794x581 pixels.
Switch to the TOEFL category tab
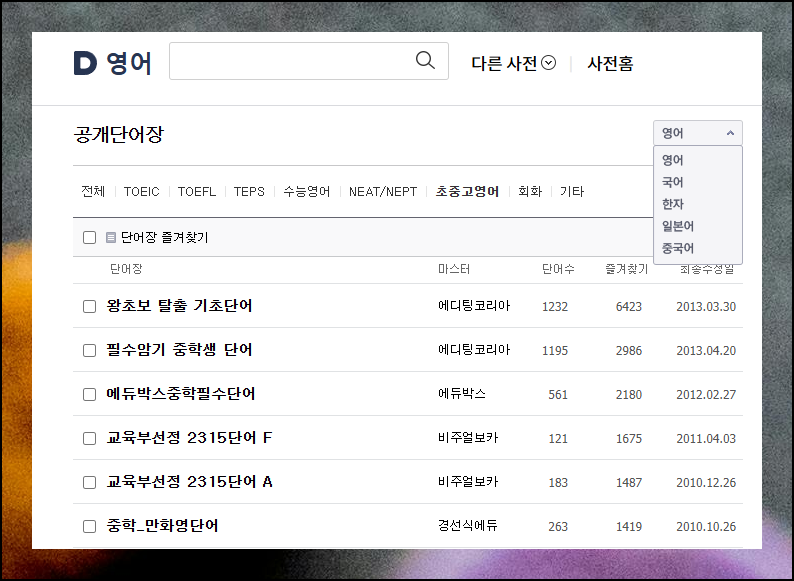[196, 191]
